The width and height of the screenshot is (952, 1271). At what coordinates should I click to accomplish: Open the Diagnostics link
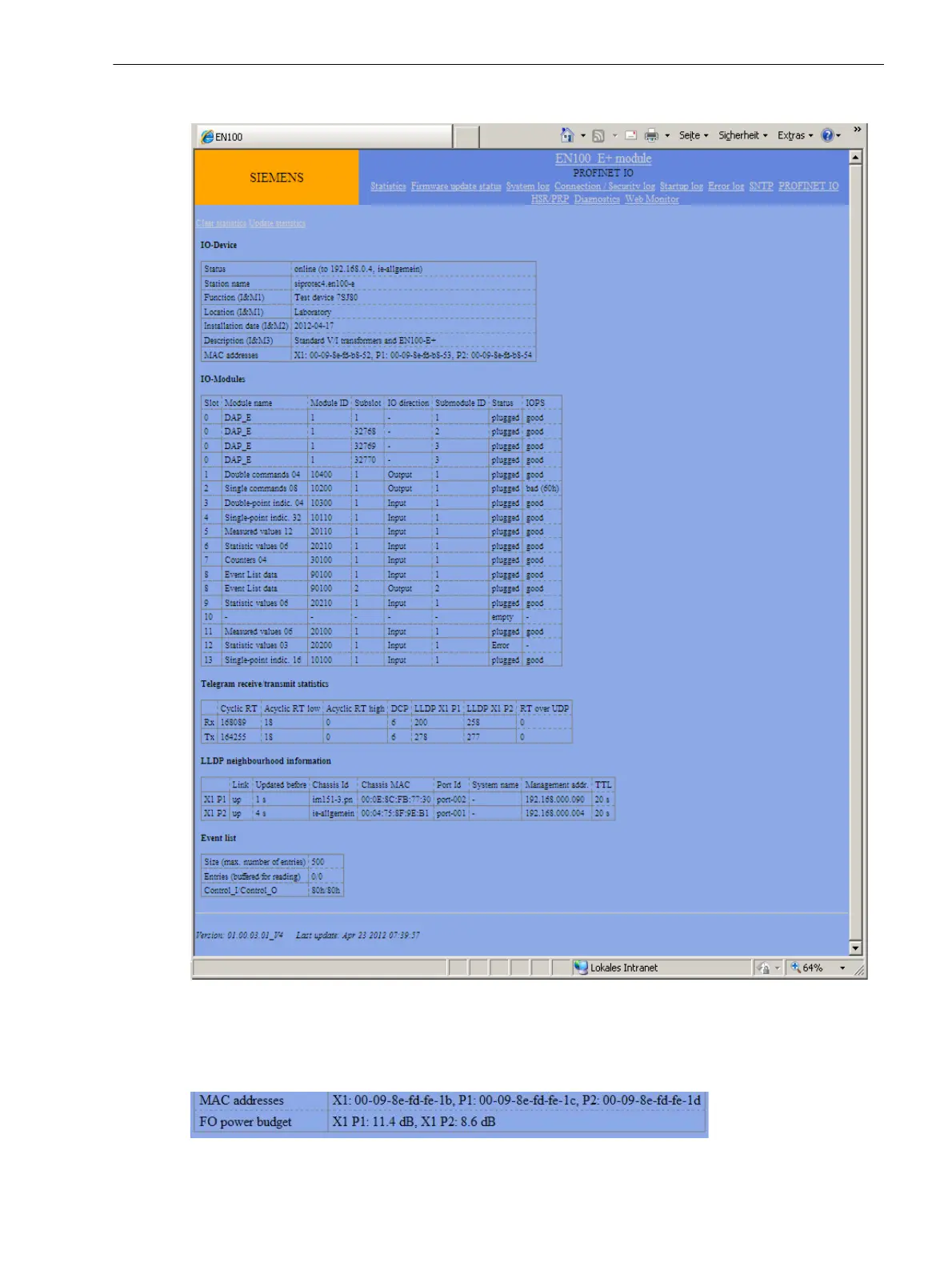click(x=597, y=199)
